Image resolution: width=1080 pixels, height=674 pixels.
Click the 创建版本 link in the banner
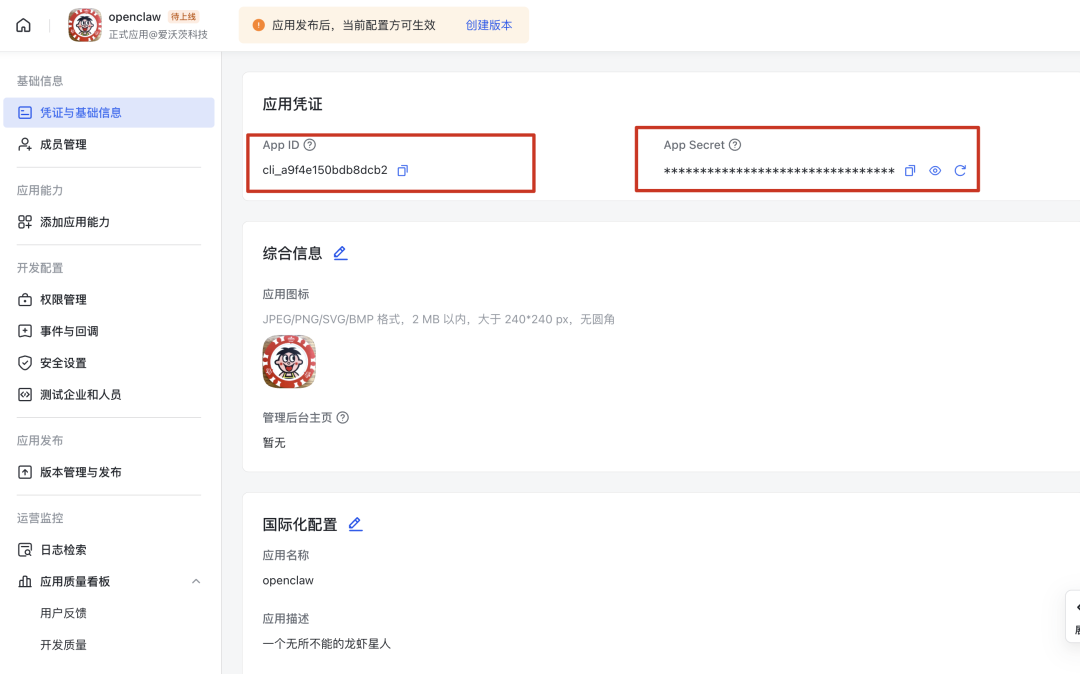pos(488,25)
